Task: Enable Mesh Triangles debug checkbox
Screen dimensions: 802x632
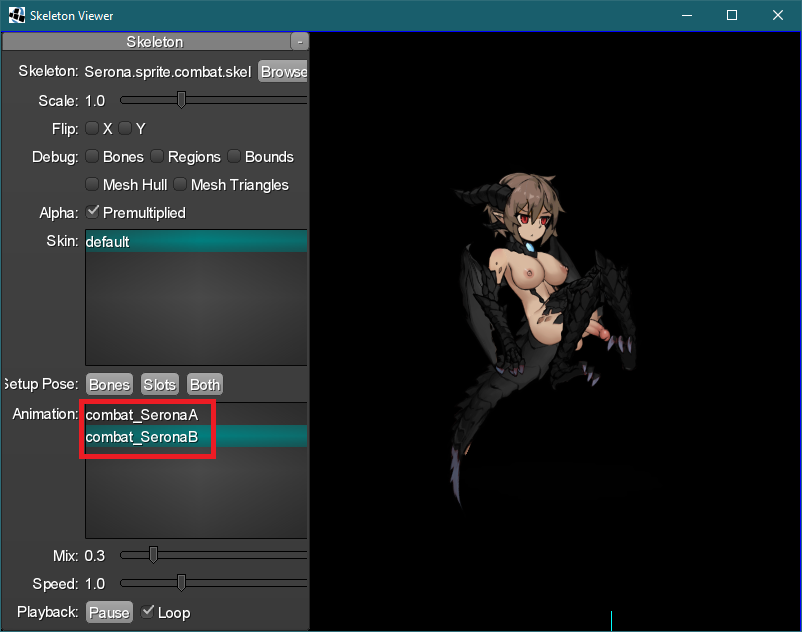Action: coord(180,184)
